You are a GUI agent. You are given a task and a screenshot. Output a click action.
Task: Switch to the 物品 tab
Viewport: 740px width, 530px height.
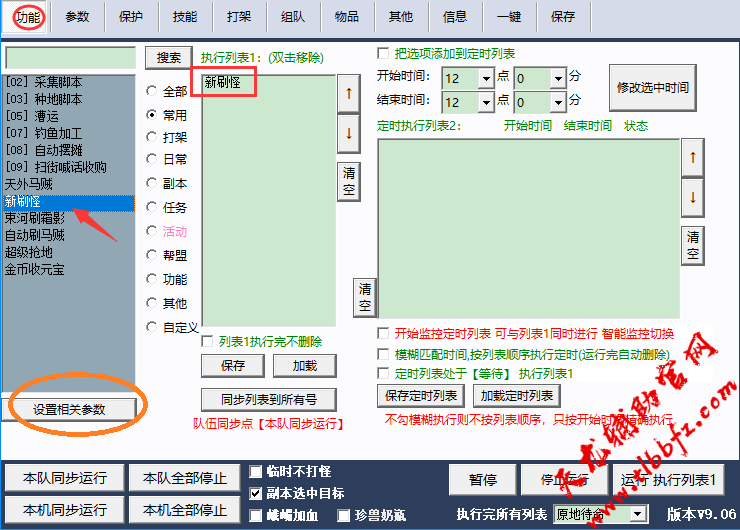[x=347, y=17]
